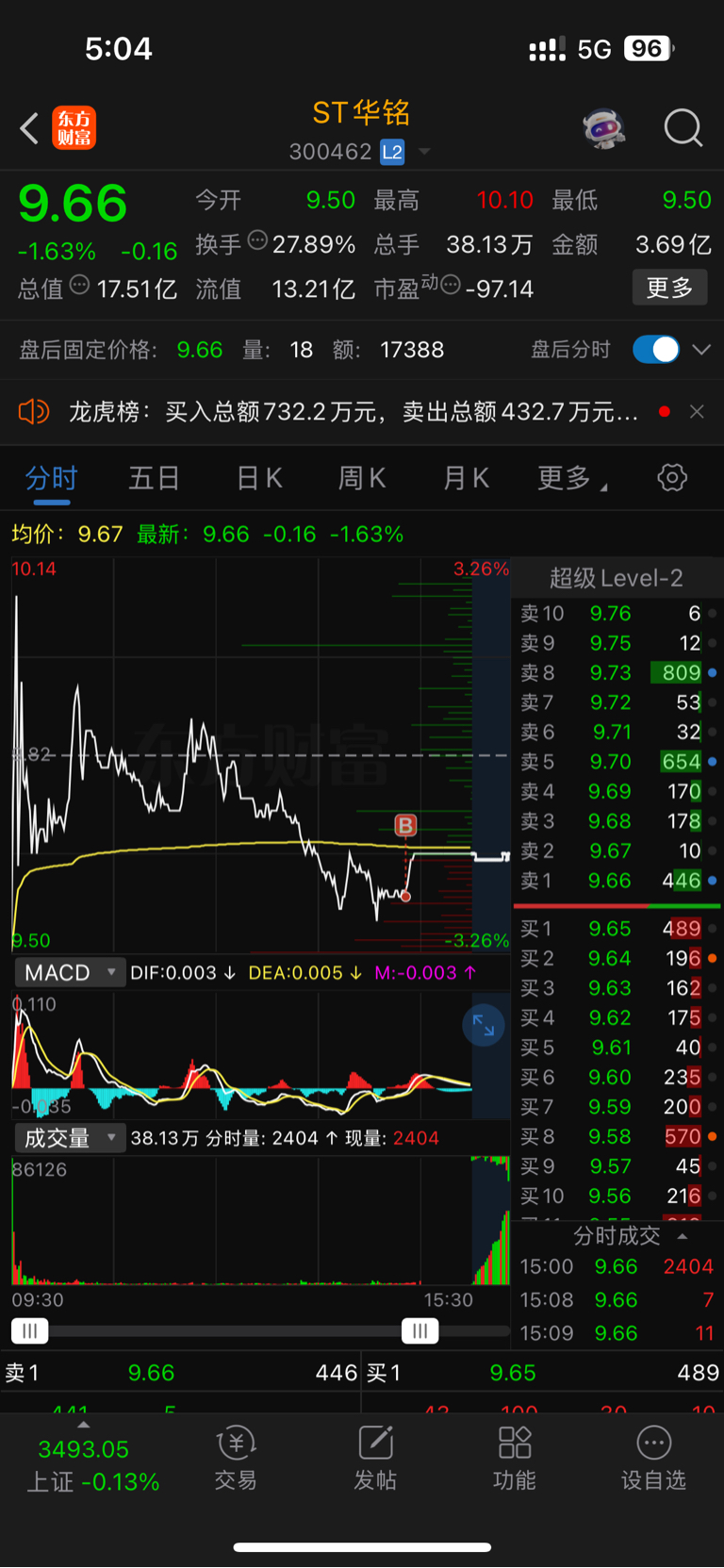
Task: Close the 龙虎榜 announcement banner
Action: 697,412
